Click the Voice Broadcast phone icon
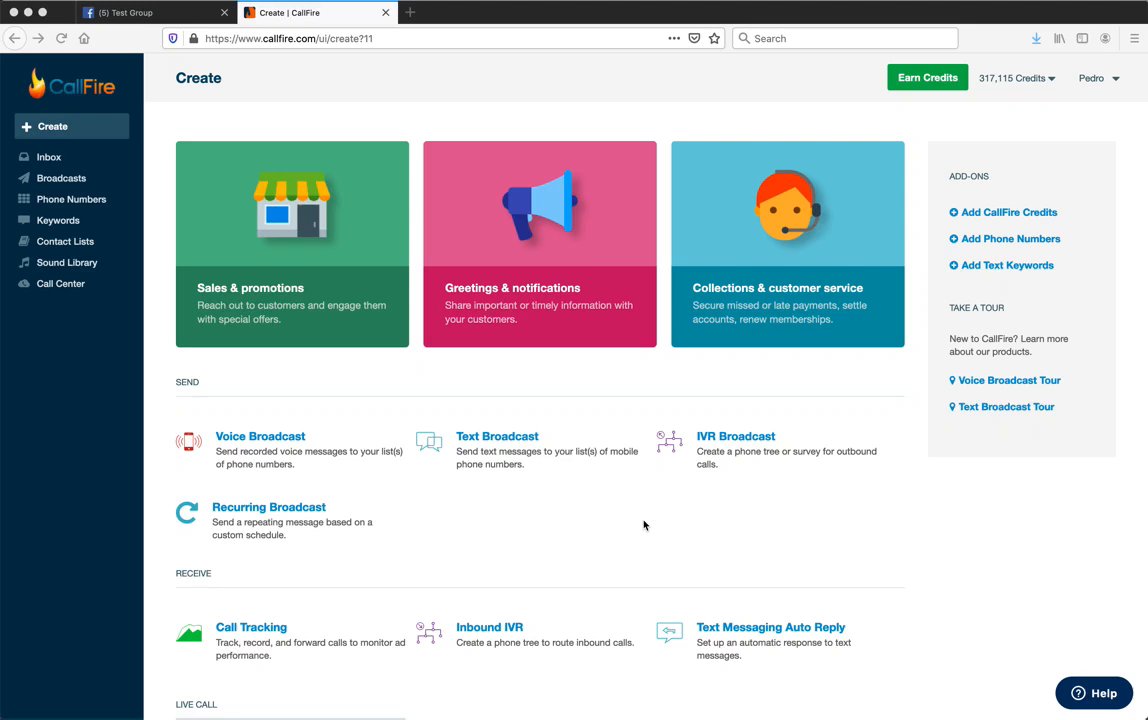 point(188,442)
